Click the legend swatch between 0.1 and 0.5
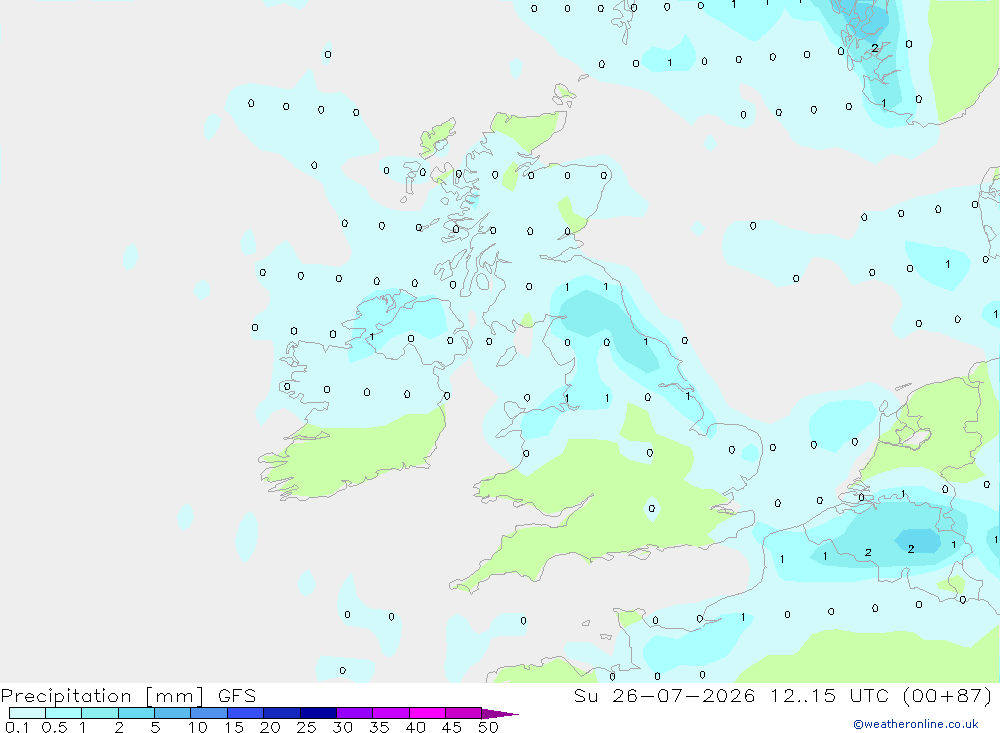 pyautogui.click(x=27, y=713)
